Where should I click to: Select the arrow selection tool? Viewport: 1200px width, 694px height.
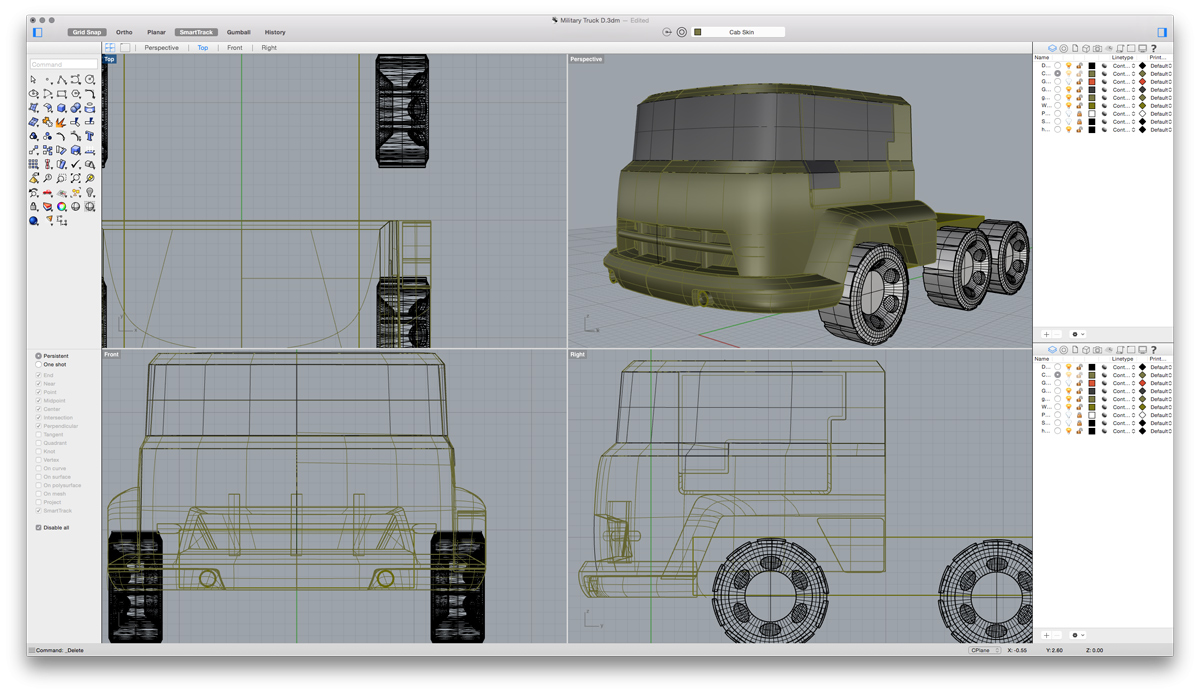point(33,80)
